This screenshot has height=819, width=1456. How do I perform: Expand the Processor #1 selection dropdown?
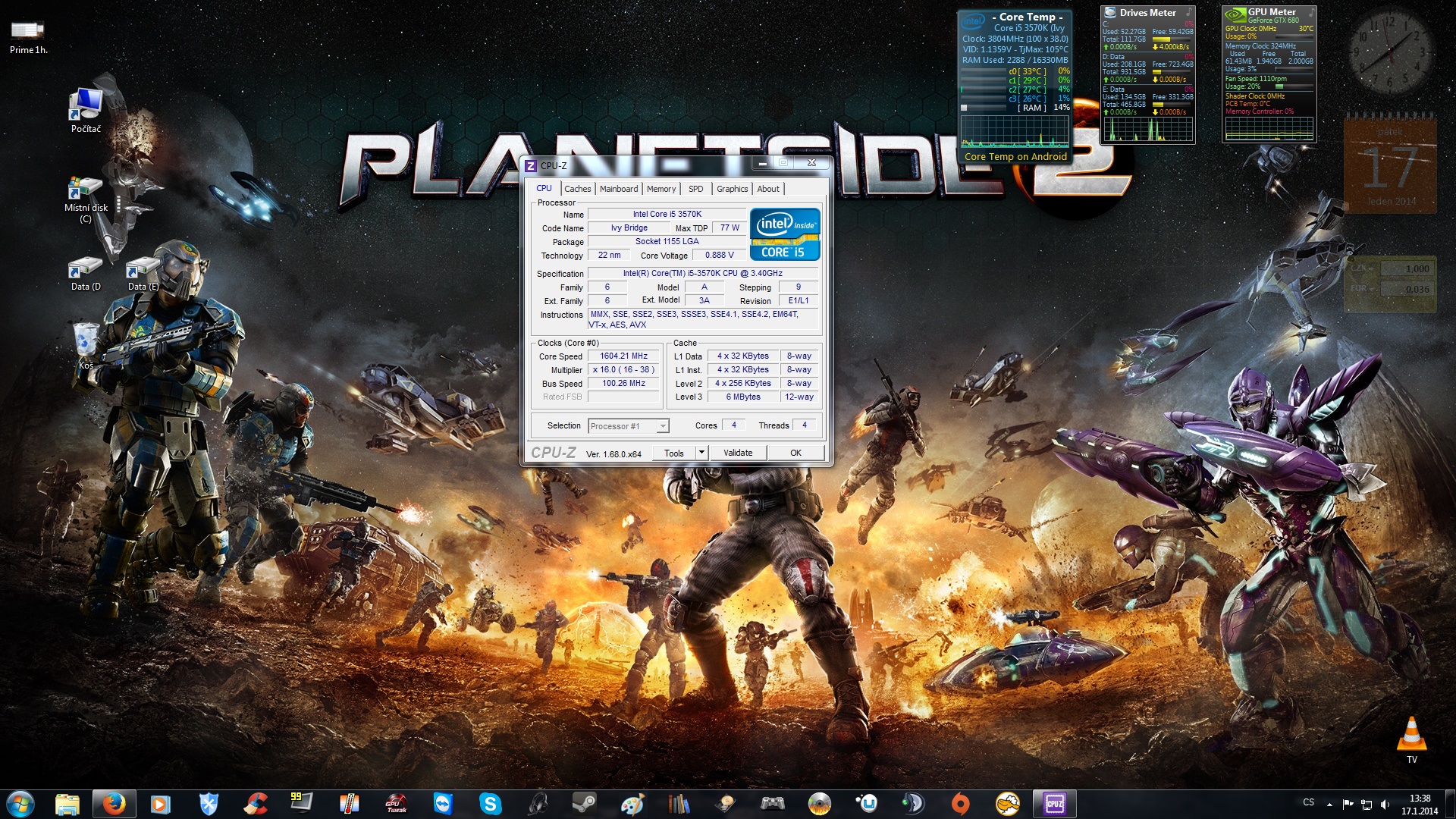click(662, 426)
